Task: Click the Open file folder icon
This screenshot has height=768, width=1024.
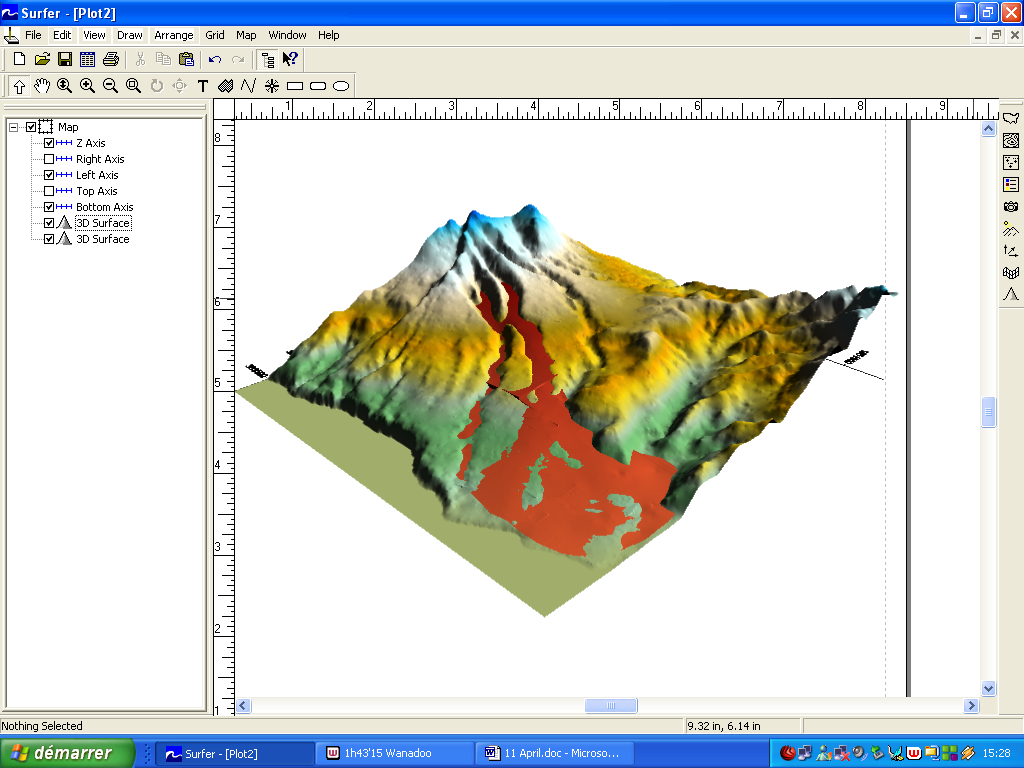Action: pos(42,59)
